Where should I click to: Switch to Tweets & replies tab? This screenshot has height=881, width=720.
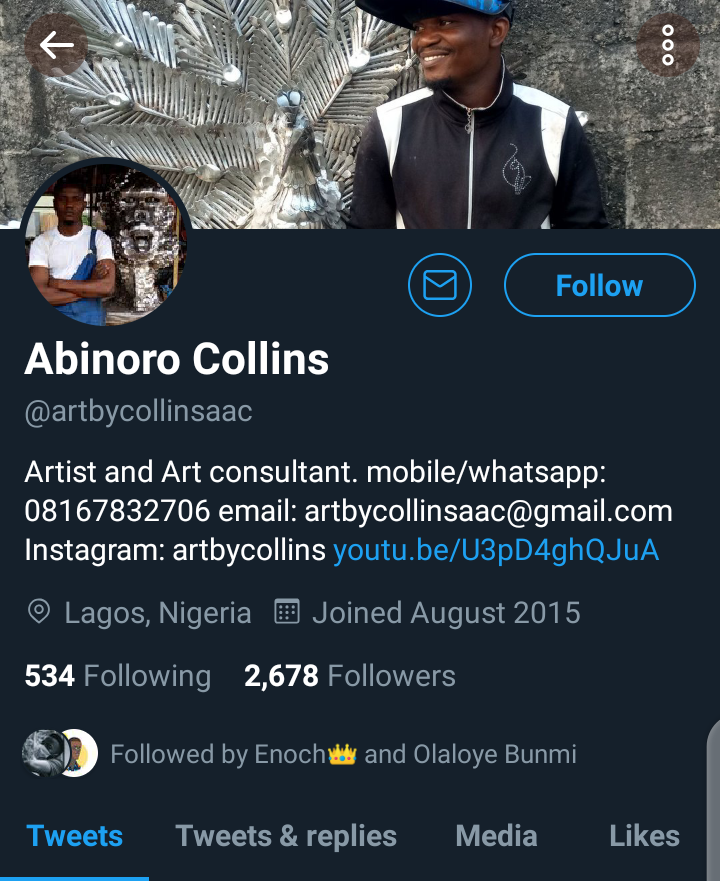(286, 836)
